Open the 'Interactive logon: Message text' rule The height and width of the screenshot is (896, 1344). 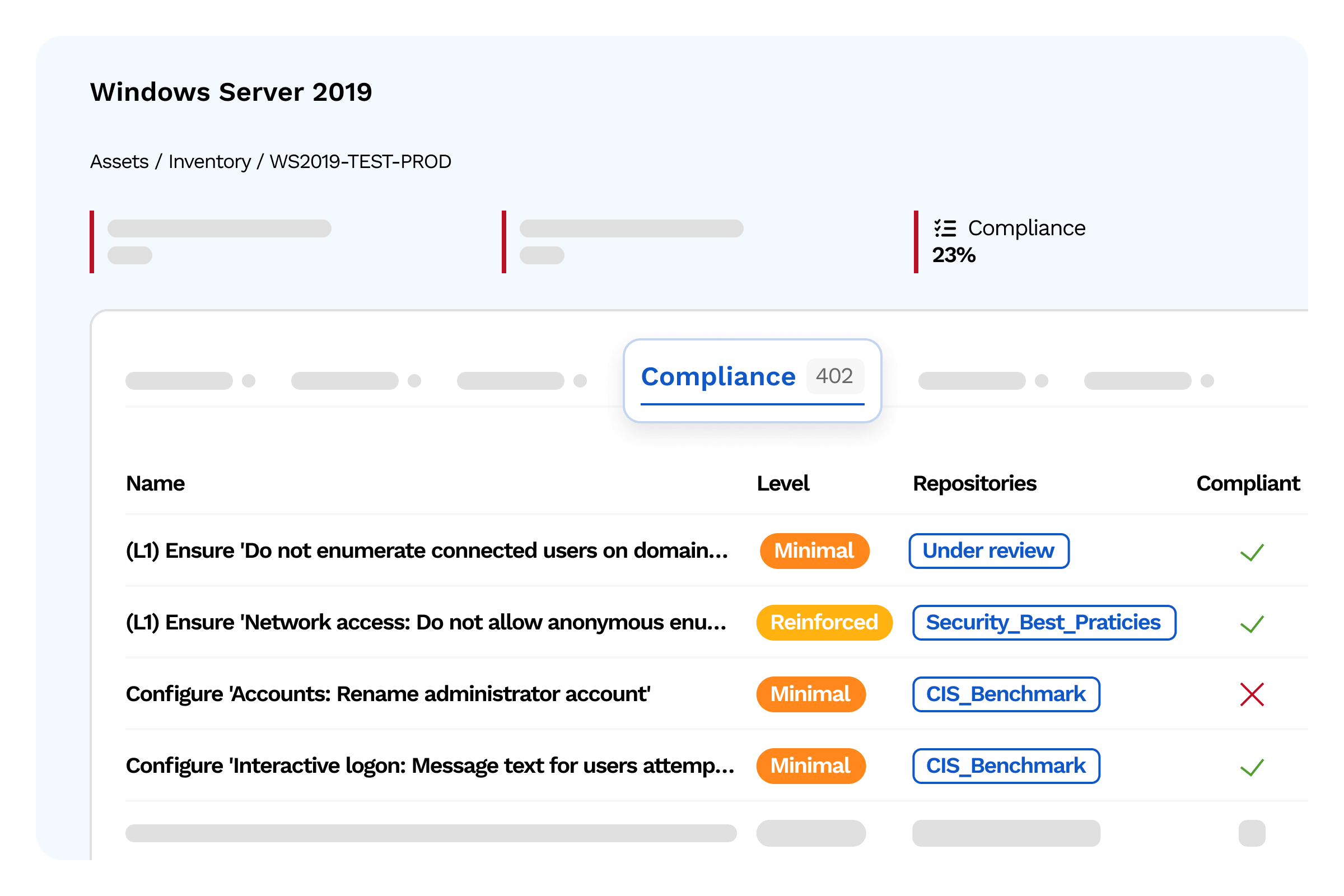click(430, 766)
